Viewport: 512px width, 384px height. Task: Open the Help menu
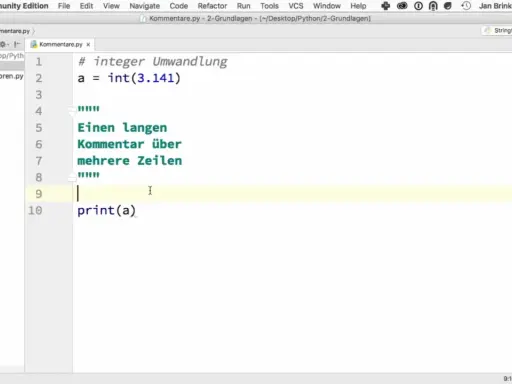358,6
